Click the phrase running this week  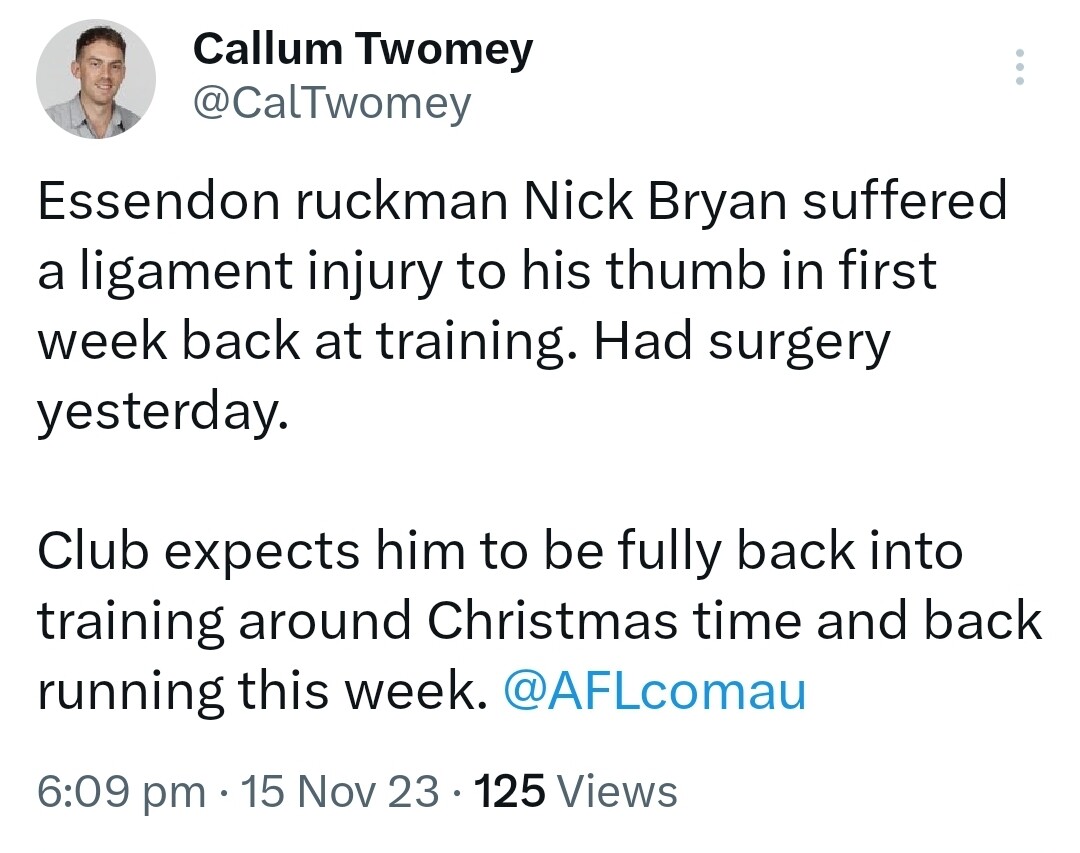point(257,692)
